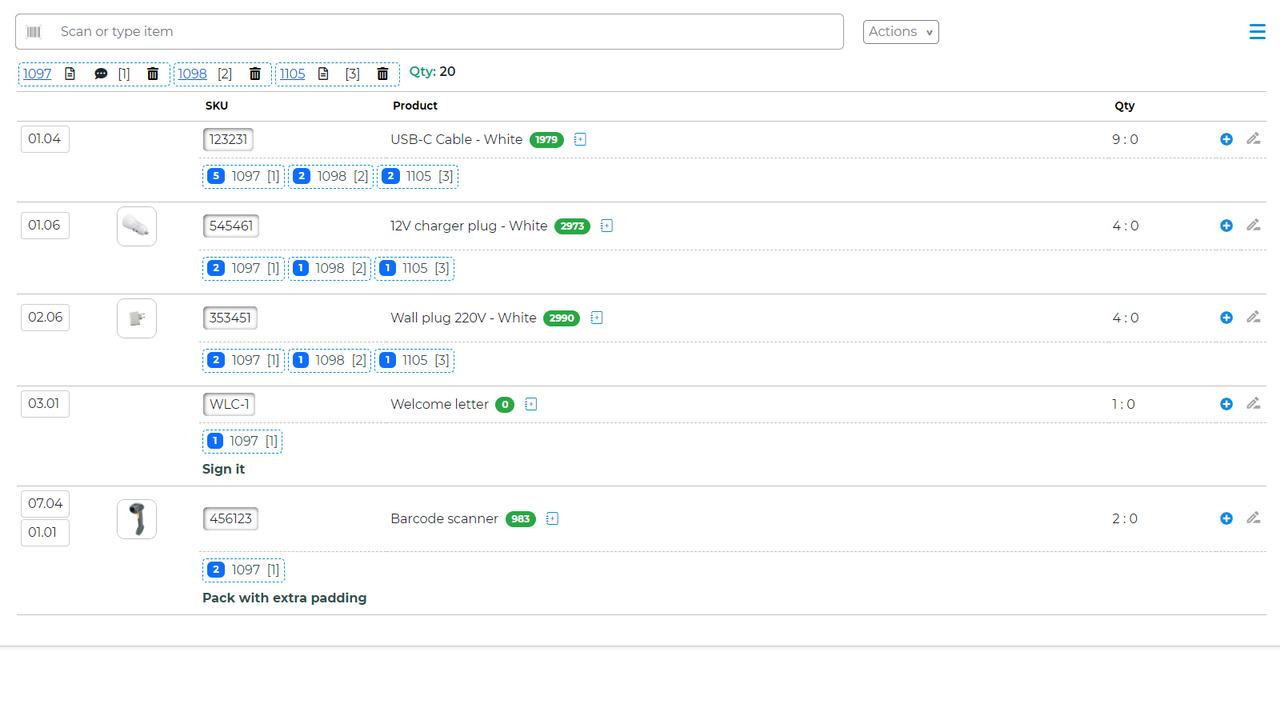Click the 'Pack with extra padding' note
Screen dimensions: 1280x720
click(x=285, y=598)
